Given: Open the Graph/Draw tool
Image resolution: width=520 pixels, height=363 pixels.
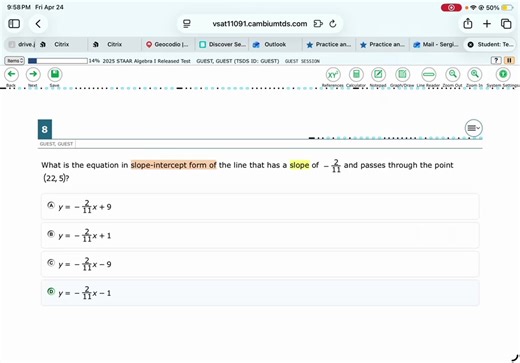Looking at the screenshot, I should (402, 74).
